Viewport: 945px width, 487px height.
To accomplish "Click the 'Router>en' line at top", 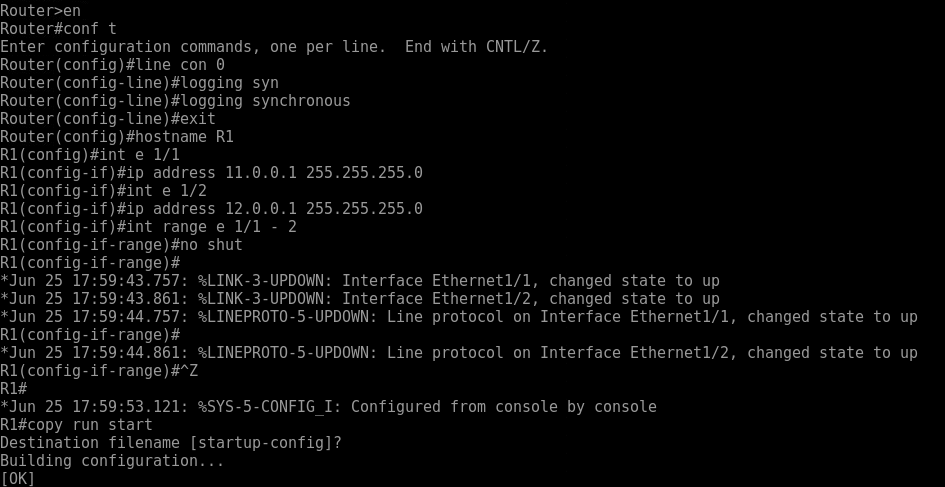I will (x=40, y=11).
